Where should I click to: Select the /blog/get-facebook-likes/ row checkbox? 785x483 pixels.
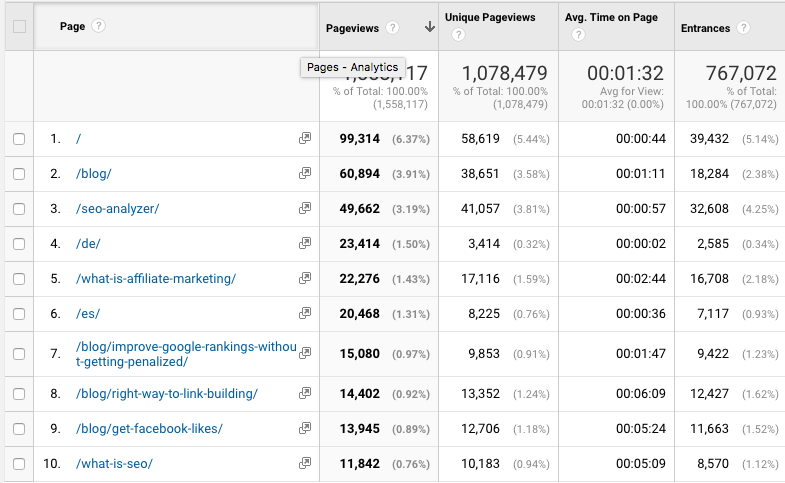[19, 429]
